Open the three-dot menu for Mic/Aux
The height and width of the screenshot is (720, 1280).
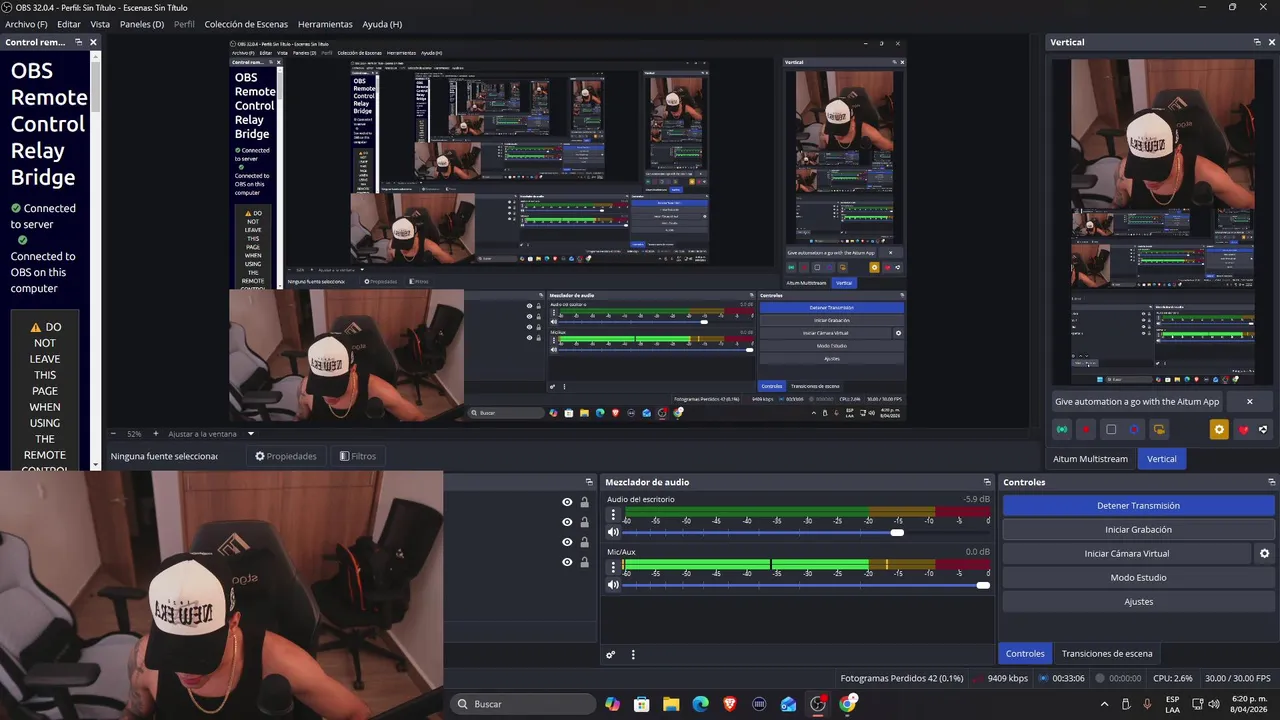[614, 568]
